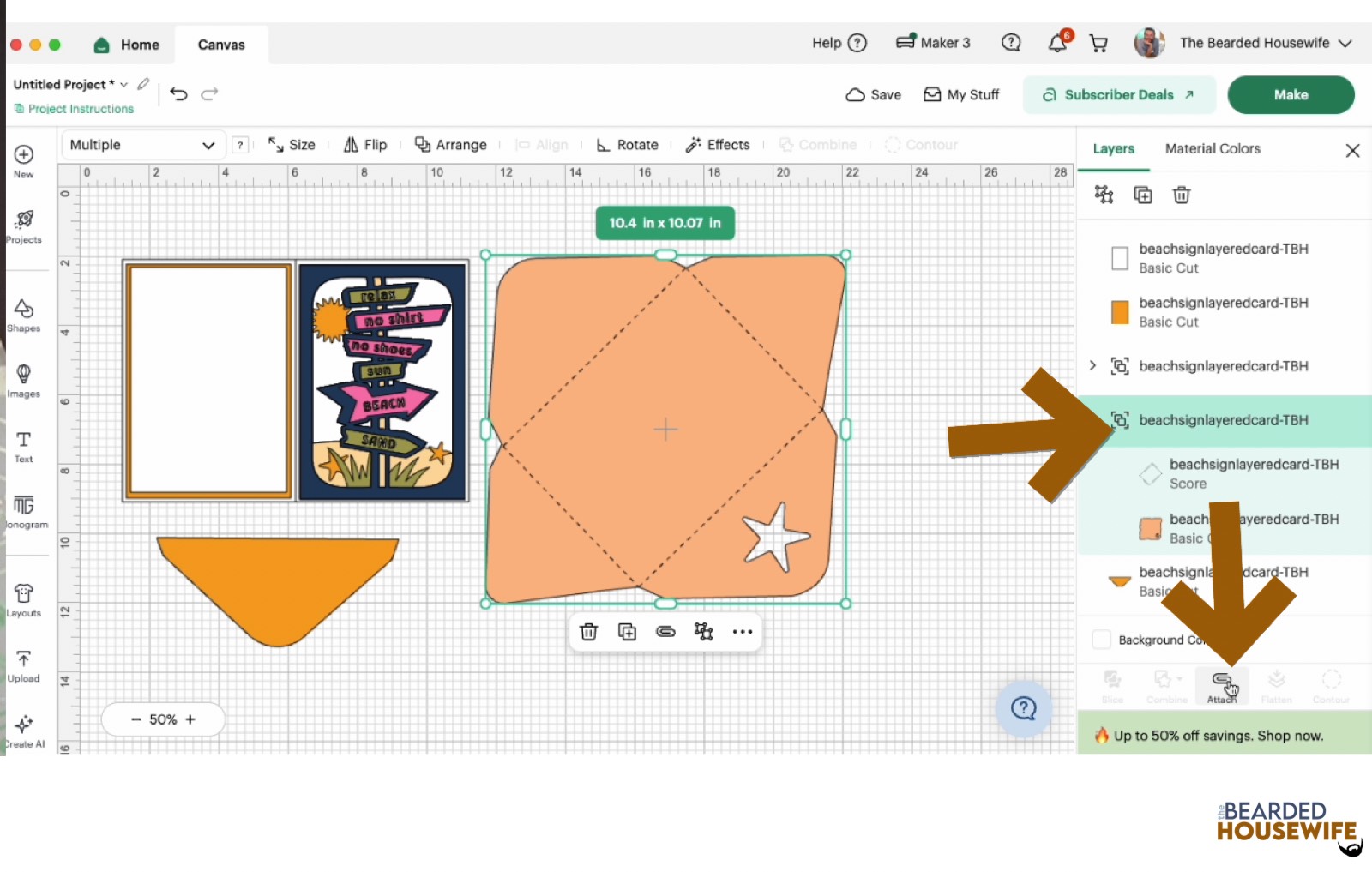
Task: Expand the collapsed beachsignlayeredcard-TBH group
Action: (1092, 365)
